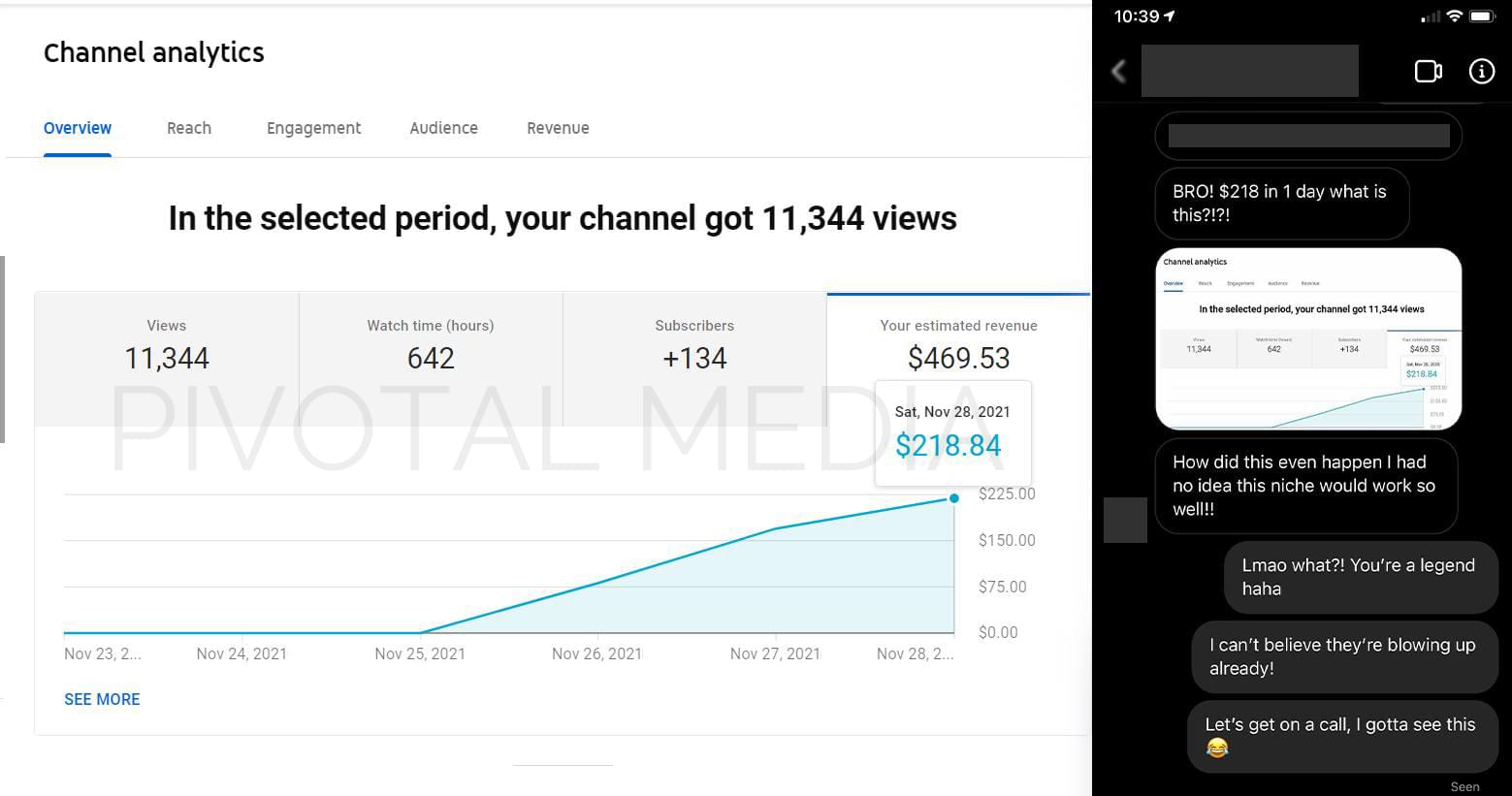Tap the cellular signal bars
Screen dimensions: 1512x796
1431,16
